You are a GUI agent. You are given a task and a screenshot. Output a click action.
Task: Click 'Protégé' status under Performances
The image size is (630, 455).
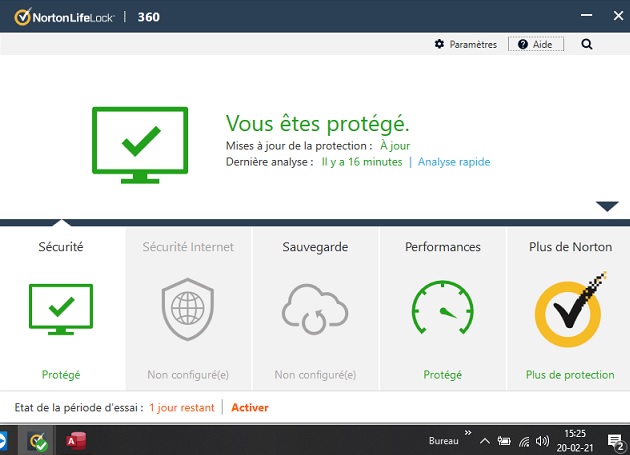442,375
